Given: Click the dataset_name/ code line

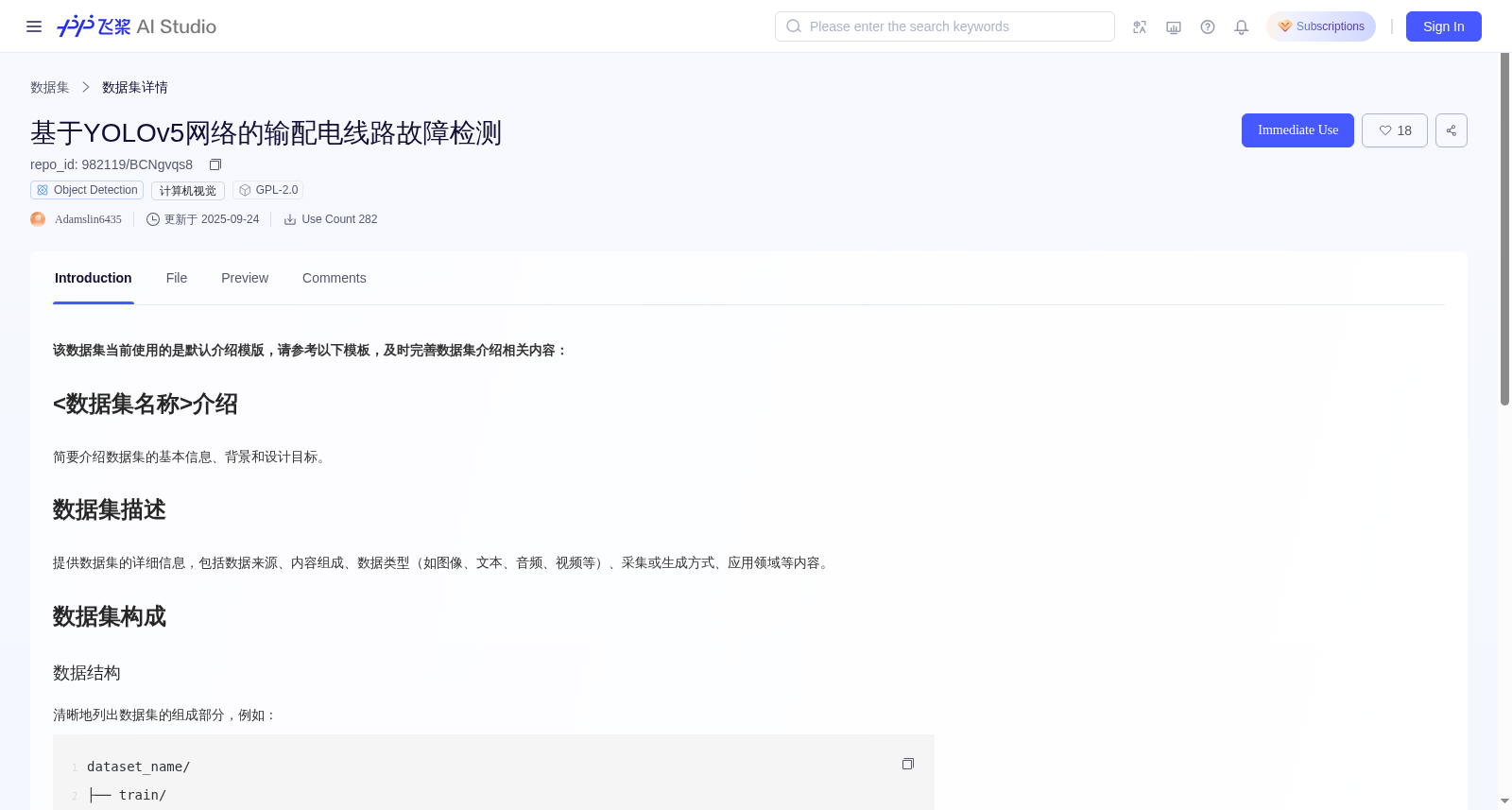Looking at the screenshot, I should point(139,767).
